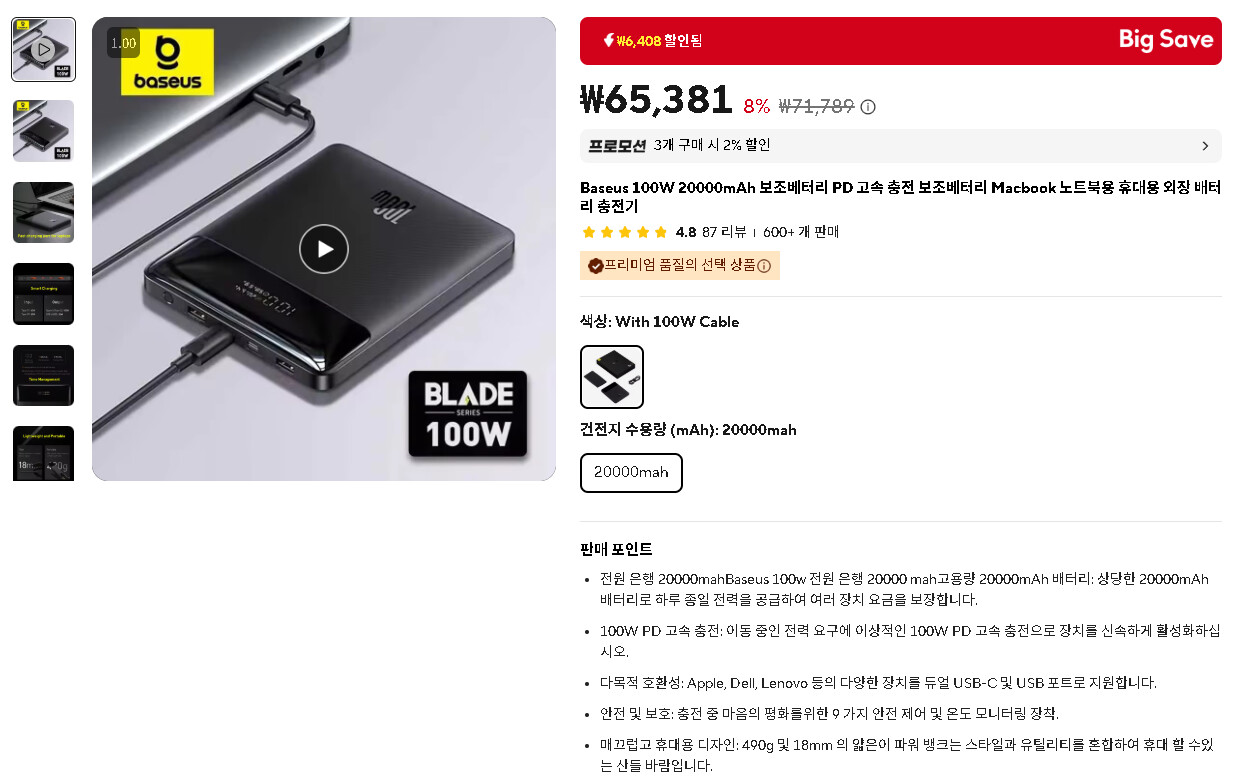This screenshot has width=1236, height=781.
Task: View the second product thumbnail image
Action: click(43, 131)
